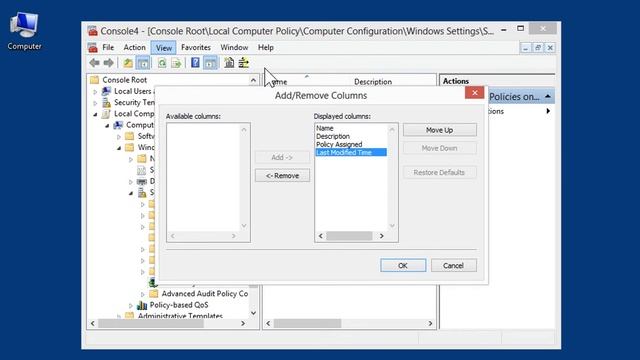Screen dimensions: 640x360
Task: Collapse the Local Computer Policy tree node
Action: [x=95, y=115]
